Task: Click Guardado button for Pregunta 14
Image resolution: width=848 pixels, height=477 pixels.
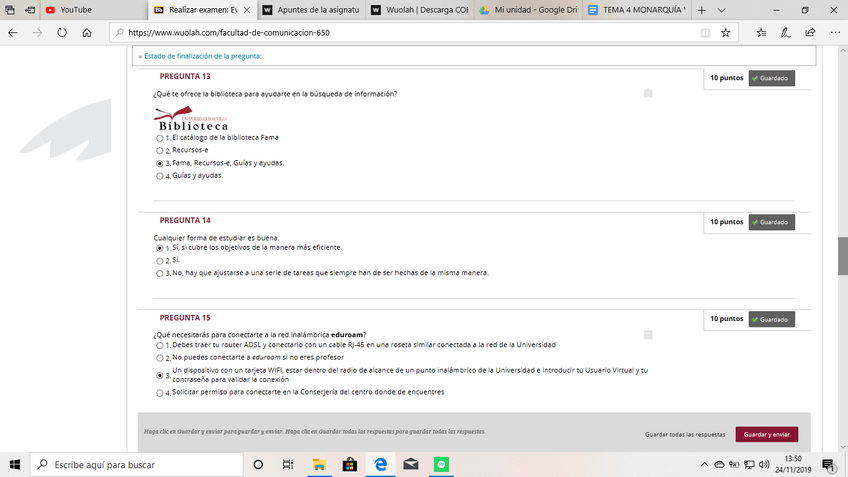Action: (x=771, y=222)
